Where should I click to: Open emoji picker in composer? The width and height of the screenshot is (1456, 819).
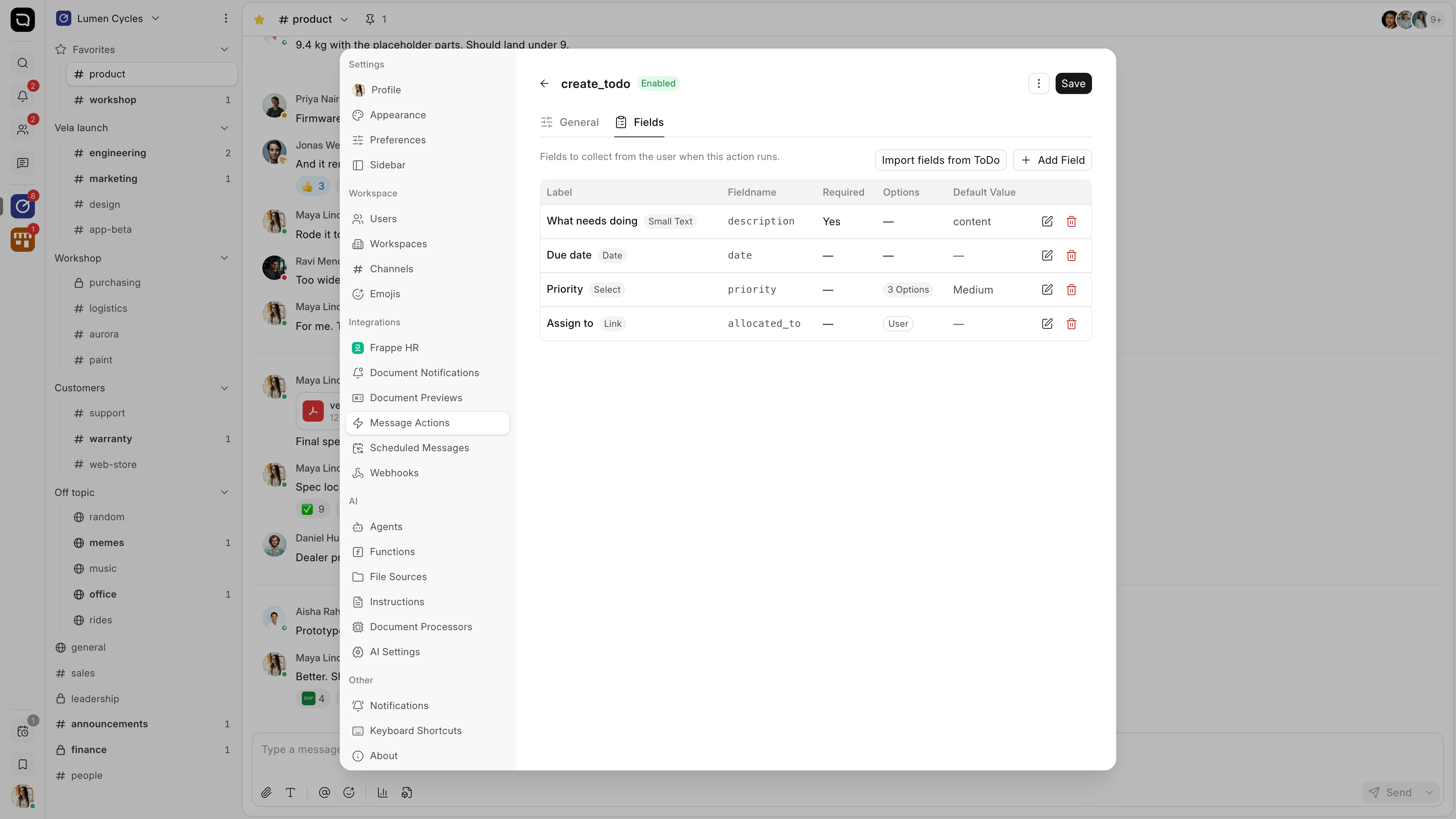pos(349,792)
